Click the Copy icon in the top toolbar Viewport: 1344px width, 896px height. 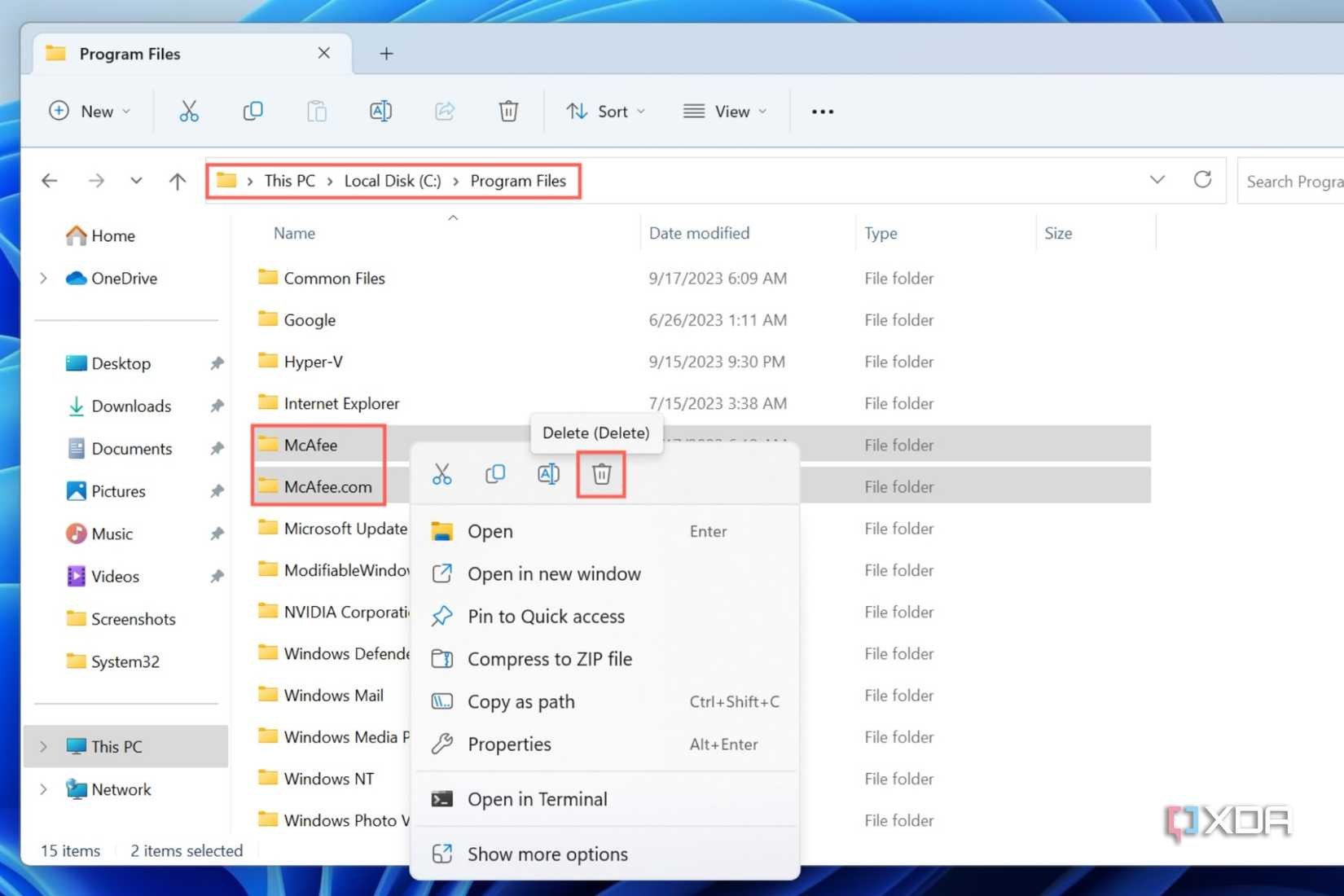(253, 111)
